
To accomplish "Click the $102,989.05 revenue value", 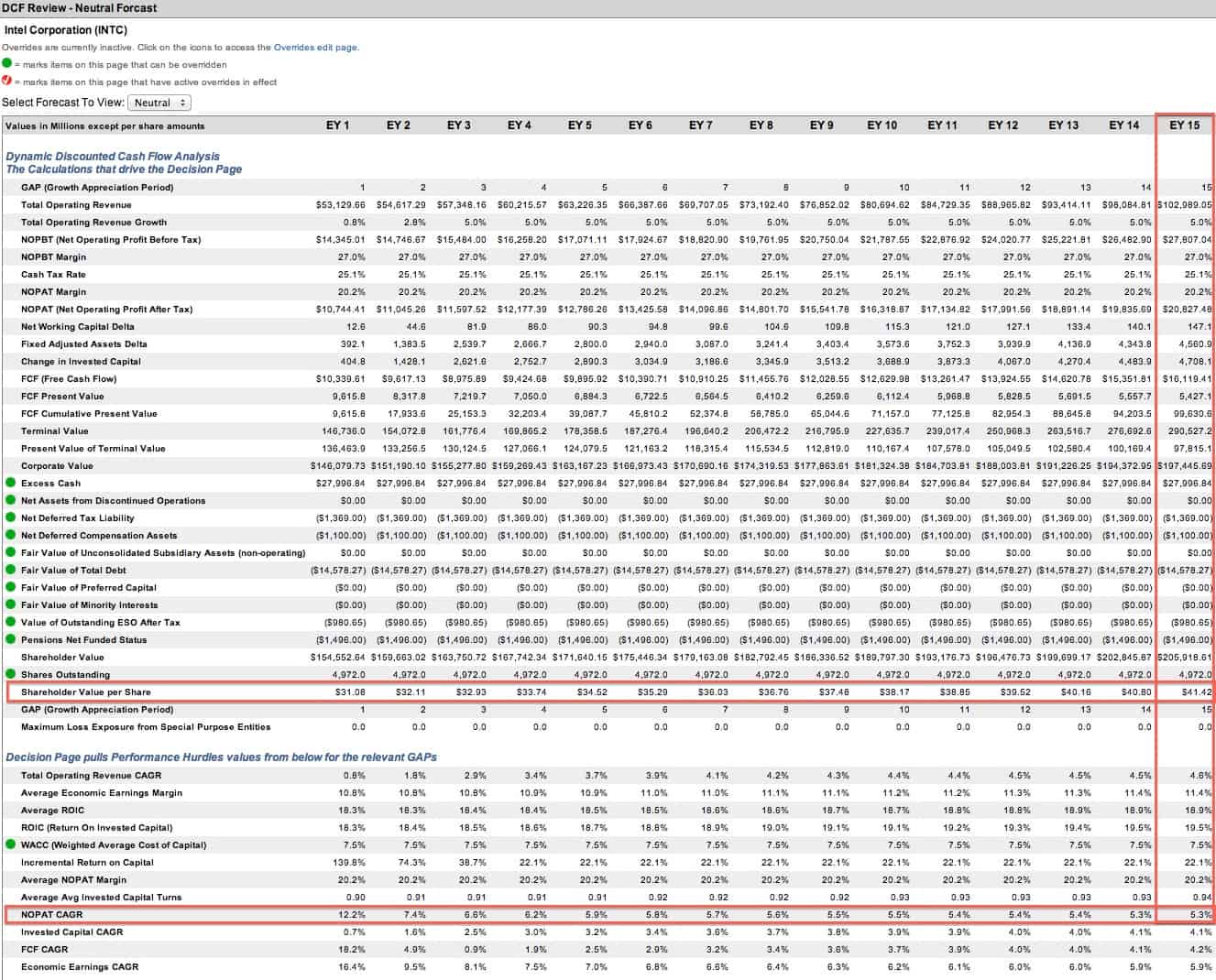I will pos(1185,205).
